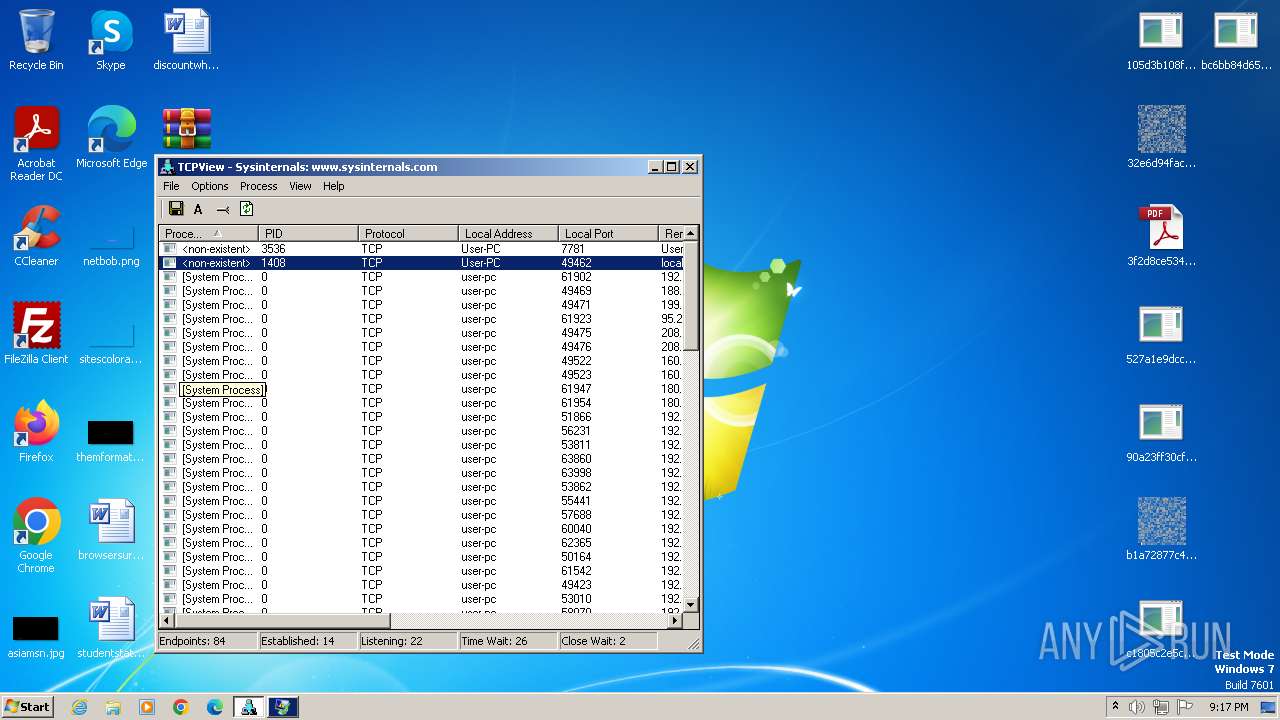
Task: Open the Skype desktop shortcut
Action: coord(111,40)
